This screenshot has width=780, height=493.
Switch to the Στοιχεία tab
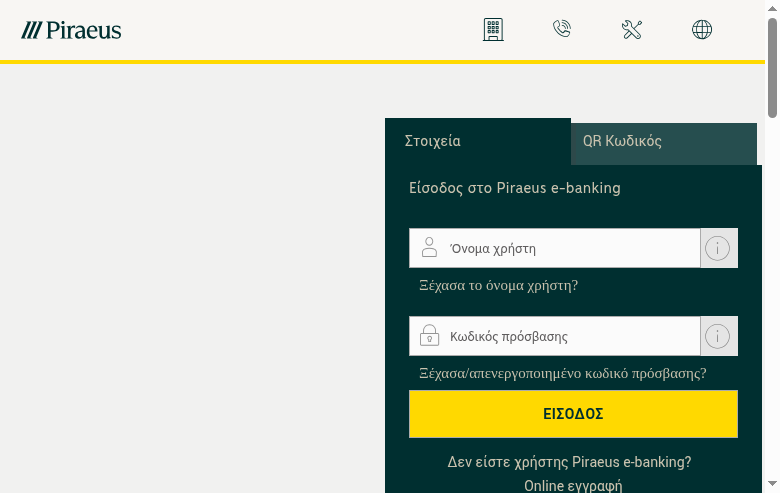click(x=478, y=141)
